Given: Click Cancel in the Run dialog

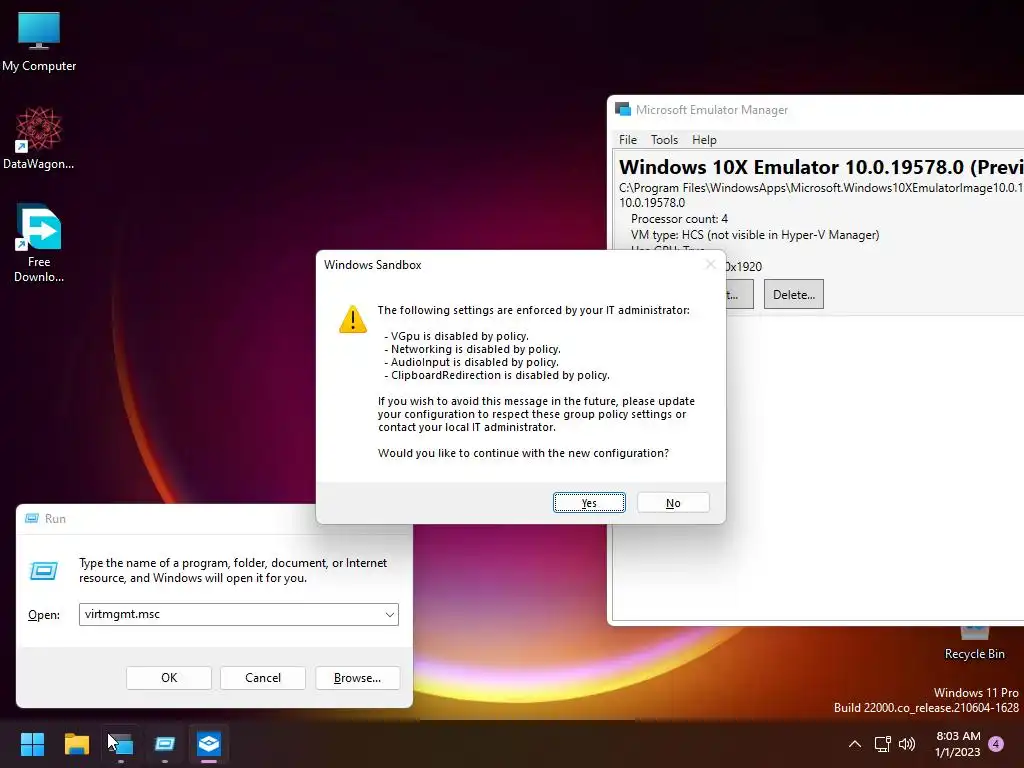Looking at the screenshot, I should (263, 678).
